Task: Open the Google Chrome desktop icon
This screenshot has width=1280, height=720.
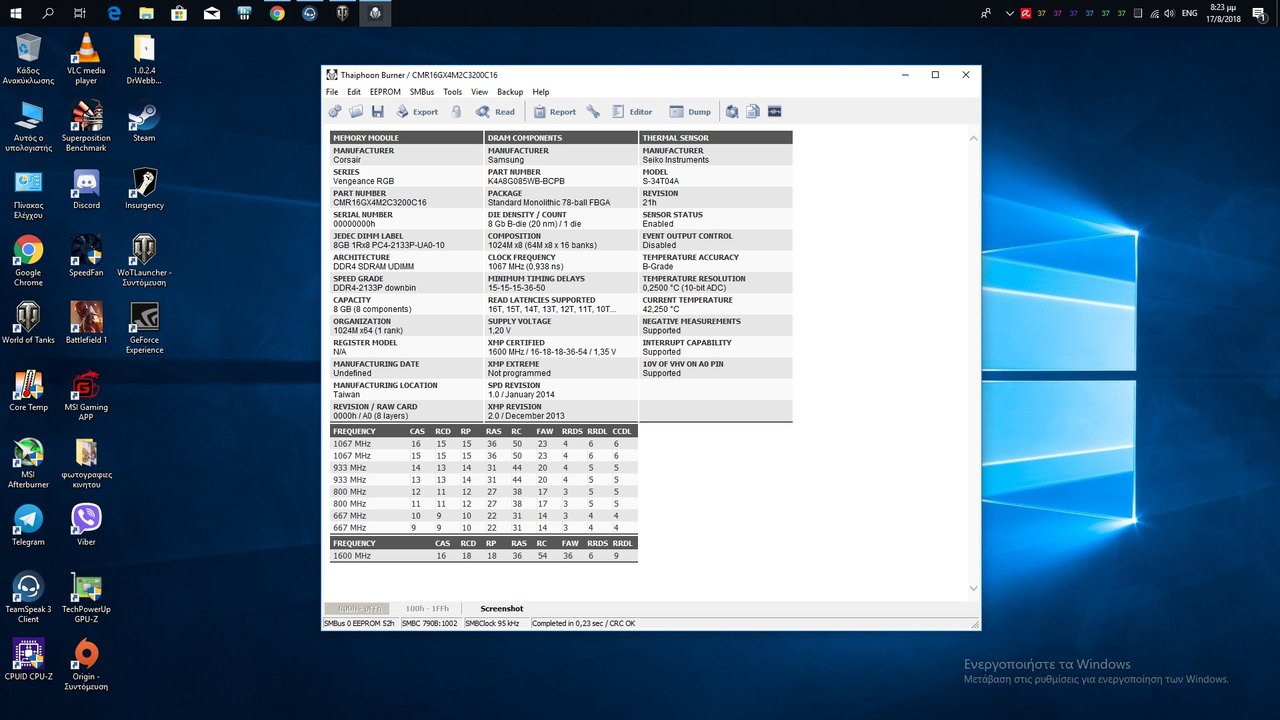Action: tap(28, 262)
